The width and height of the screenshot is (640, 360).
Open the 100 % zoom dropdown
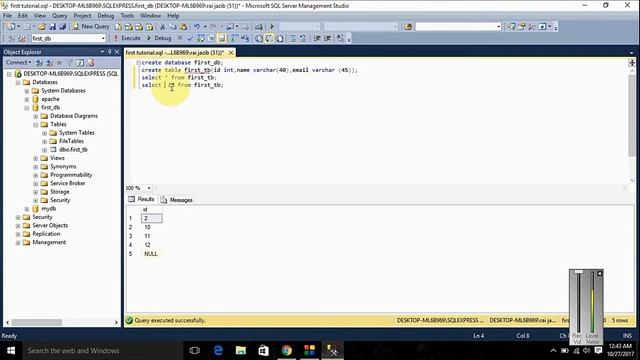point(149,188)
